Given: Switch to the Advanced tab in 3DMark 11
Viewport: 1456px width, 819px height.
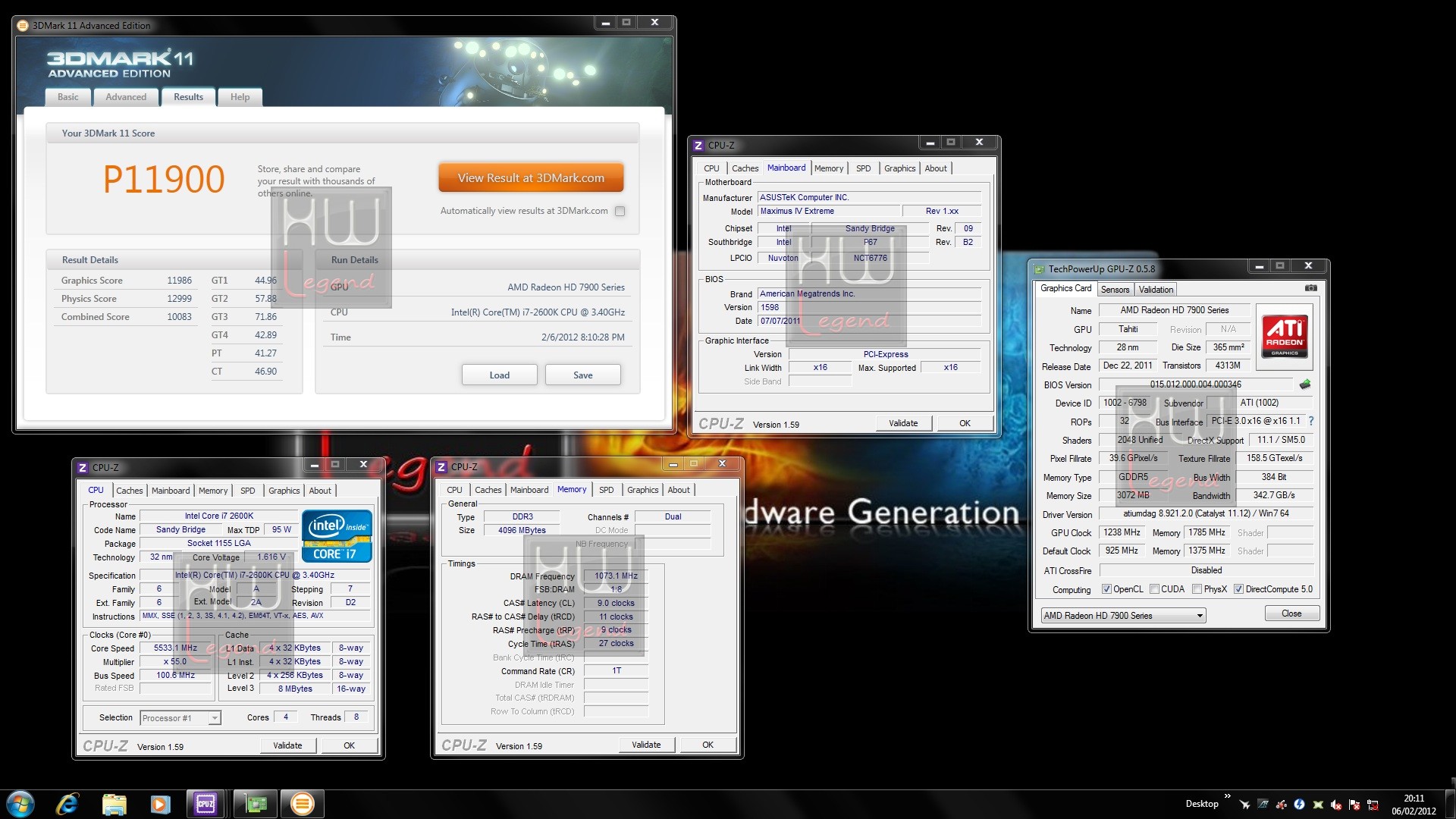Looking at the screenshot, I should 126,97.
